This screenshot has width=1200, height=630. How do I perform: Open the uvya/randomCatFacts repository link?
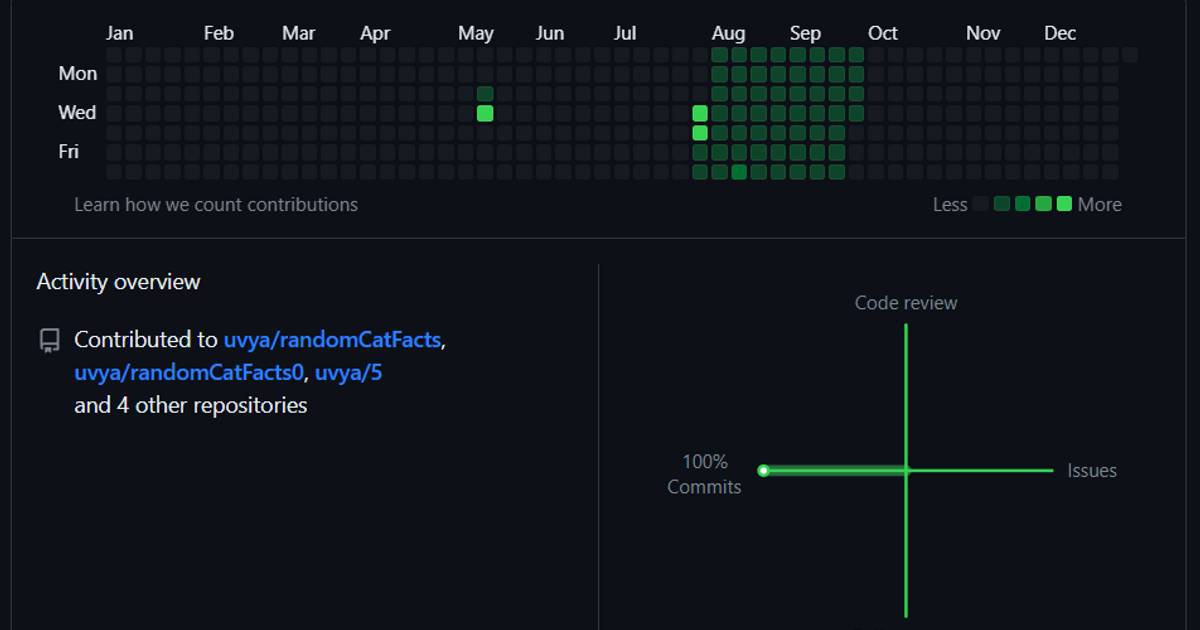(x=332, y=340)
